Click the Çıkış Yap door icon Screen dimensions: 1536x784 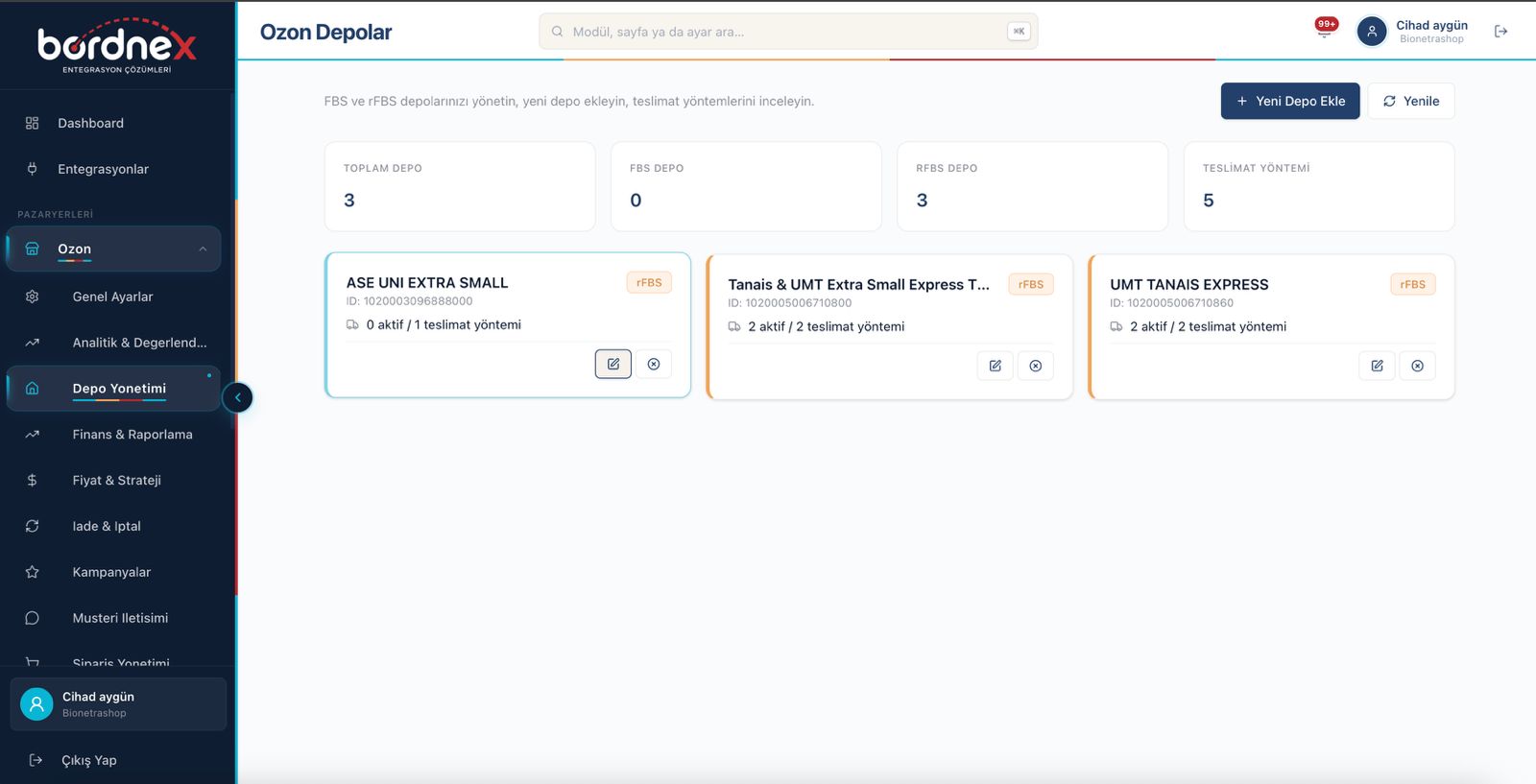click(x=36, y=760)
